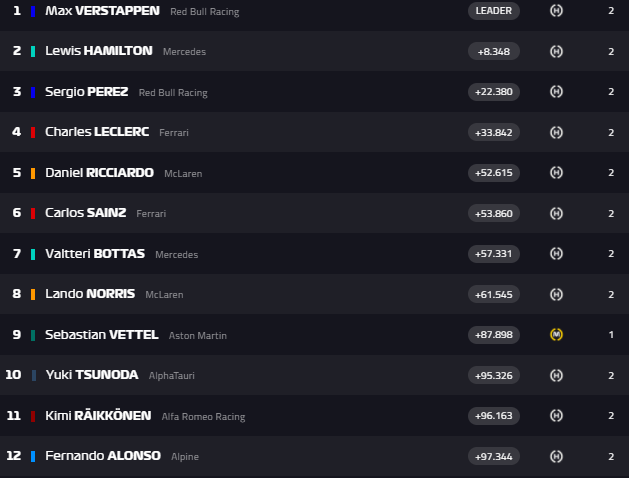
Task: Click Verstappen's hard tyre compound icon
Action: [x=557, y=11]
